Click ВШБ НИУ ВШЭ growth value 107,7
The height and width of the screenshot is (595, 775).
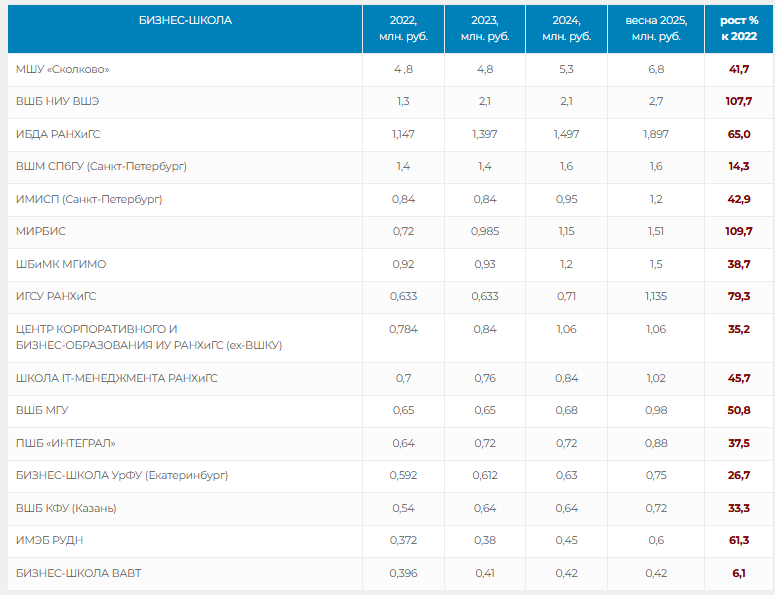coord(739,101)
